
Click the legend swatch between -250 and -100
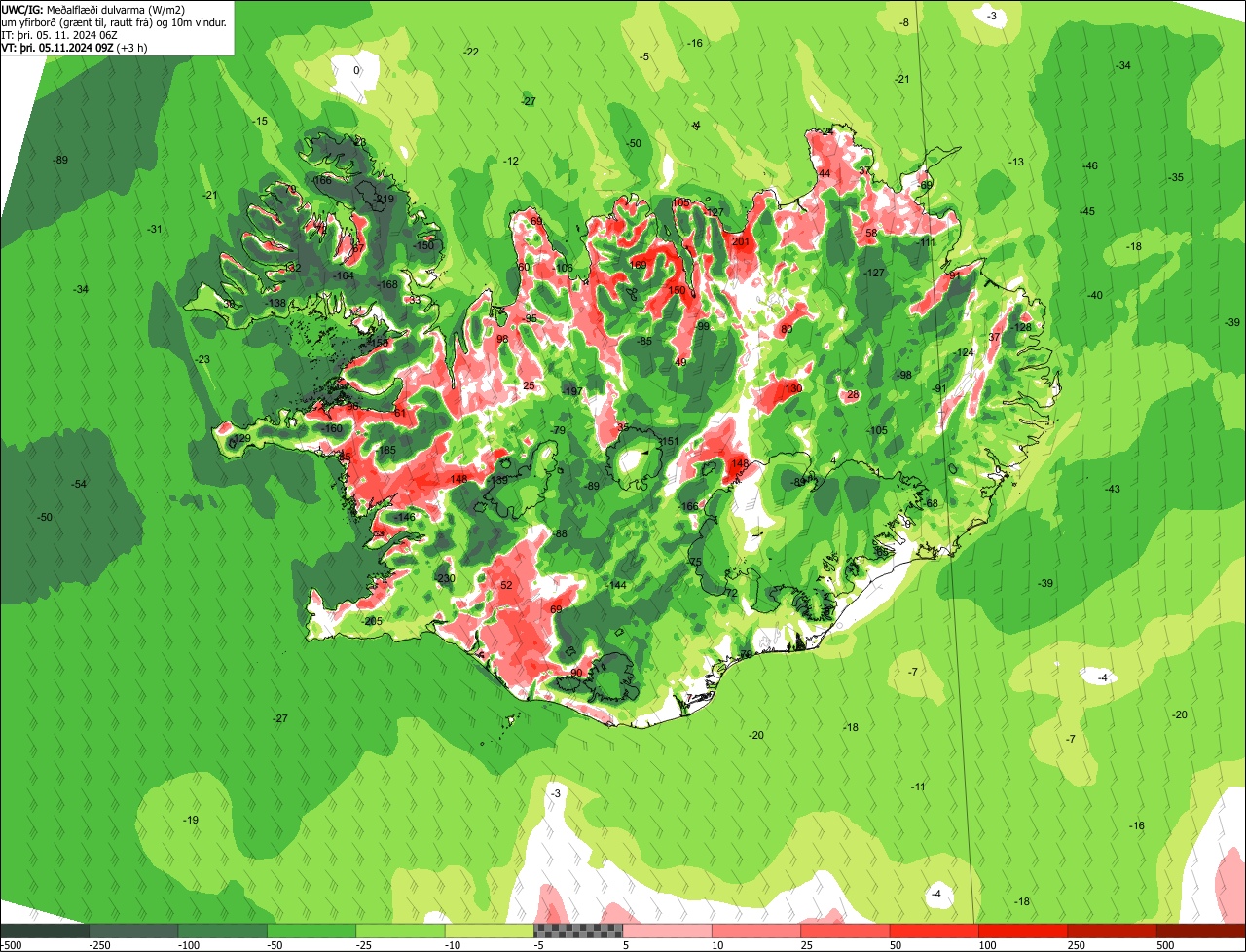click(x=133, y=931)
